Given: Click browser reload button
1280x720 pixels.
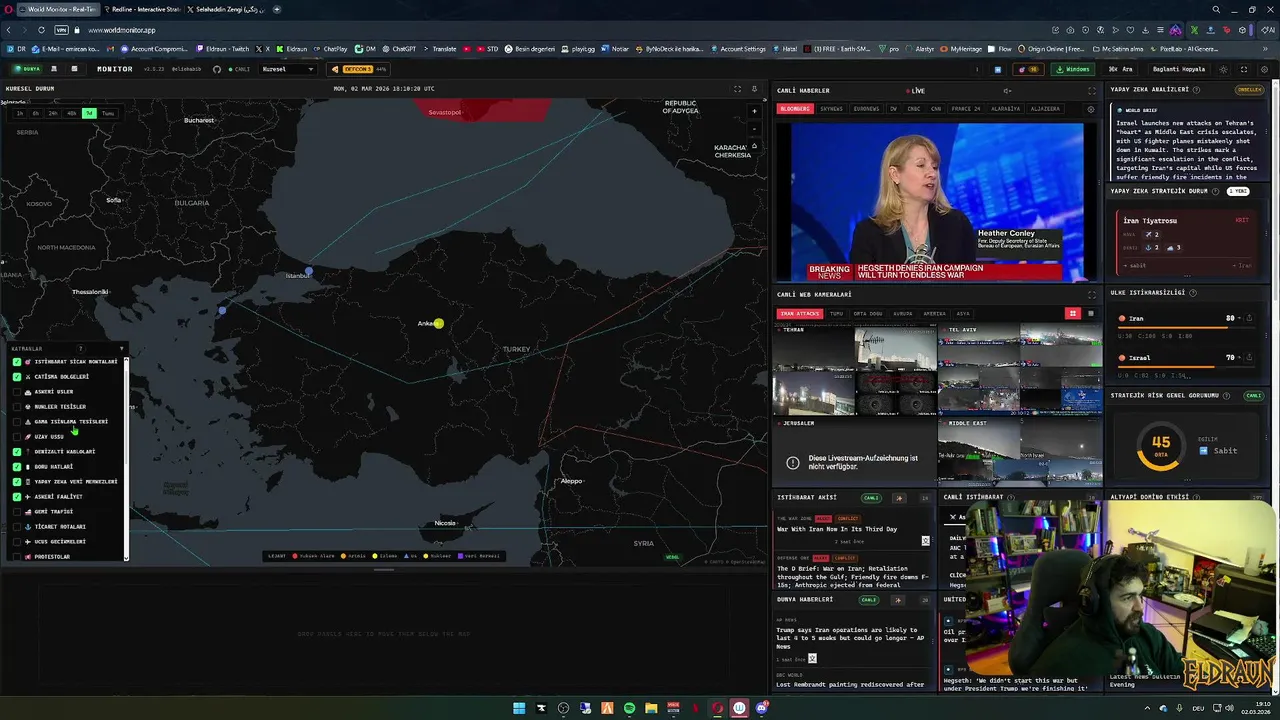Looking at the screenshot, I should [x=40, y=30].
